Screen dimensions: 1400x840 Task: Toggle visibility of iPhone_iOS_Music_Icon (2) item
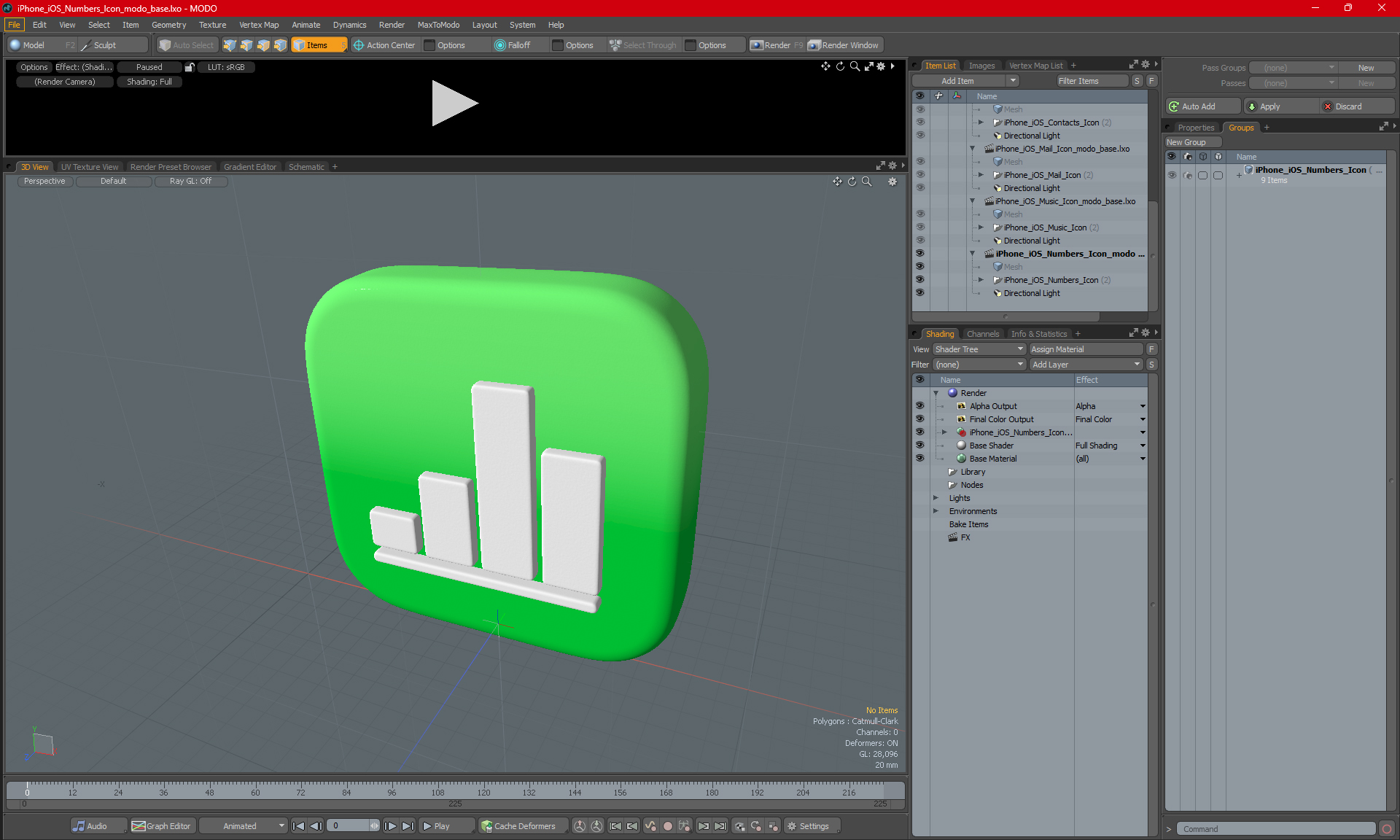pos(920,227)
